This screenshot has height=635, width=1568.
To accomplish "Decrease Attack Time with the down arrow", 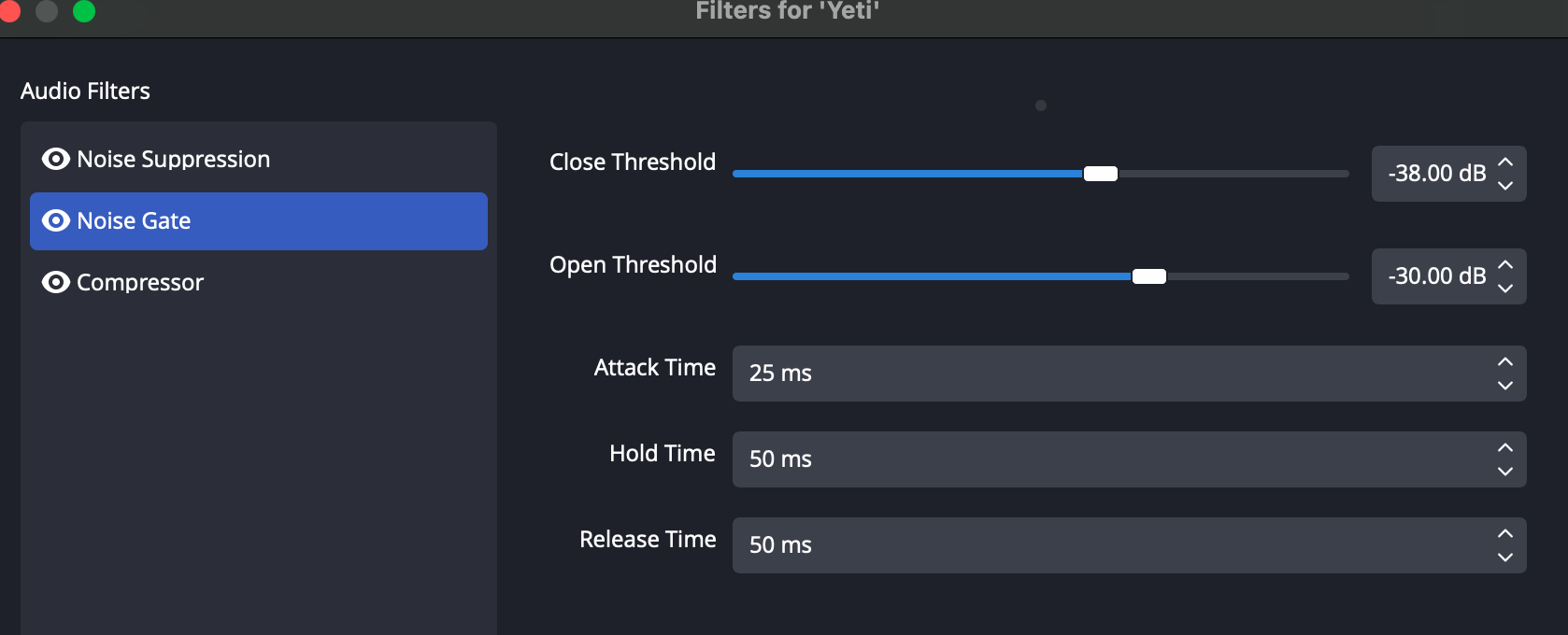I will 1504,386.
